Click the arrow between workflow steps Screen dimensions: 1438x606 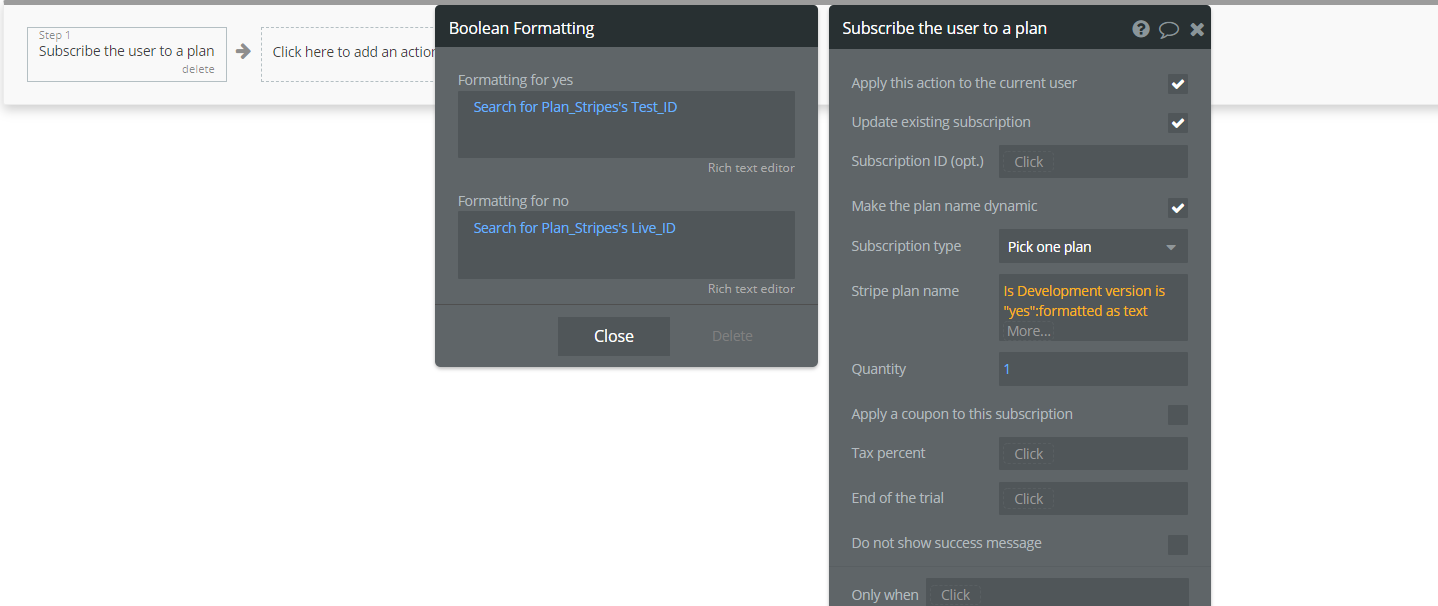coord(243,51)
